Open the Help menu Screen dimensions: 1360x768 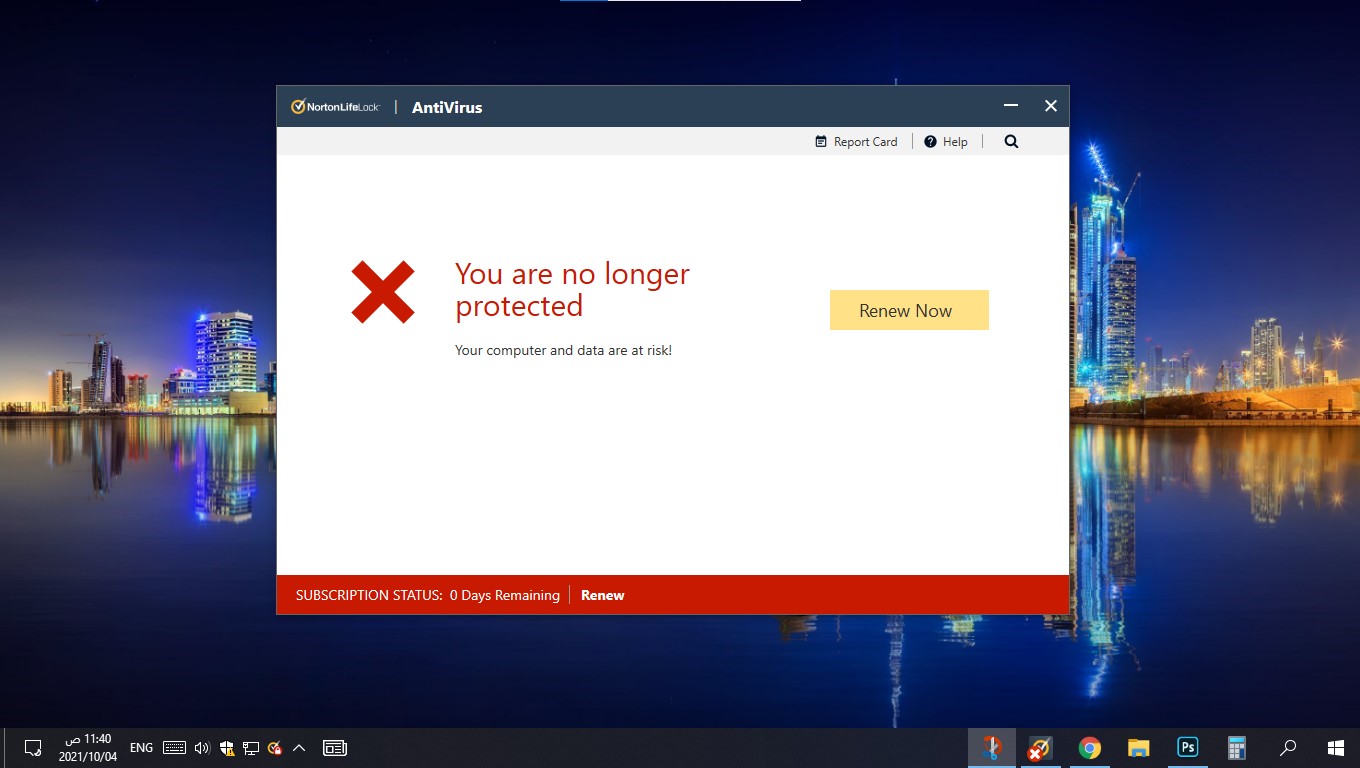946,142
